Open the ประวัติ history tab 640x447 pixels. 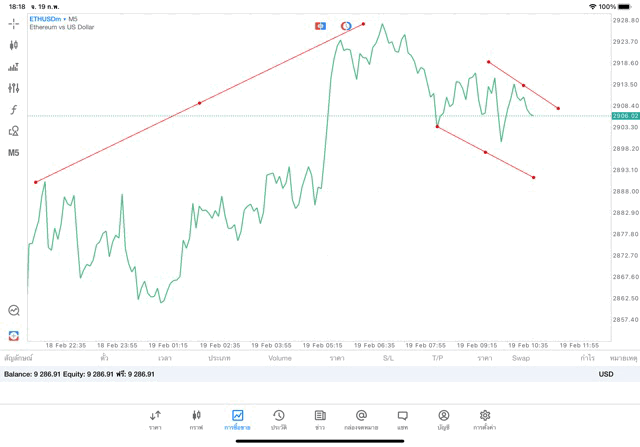(x=278, y=419)
